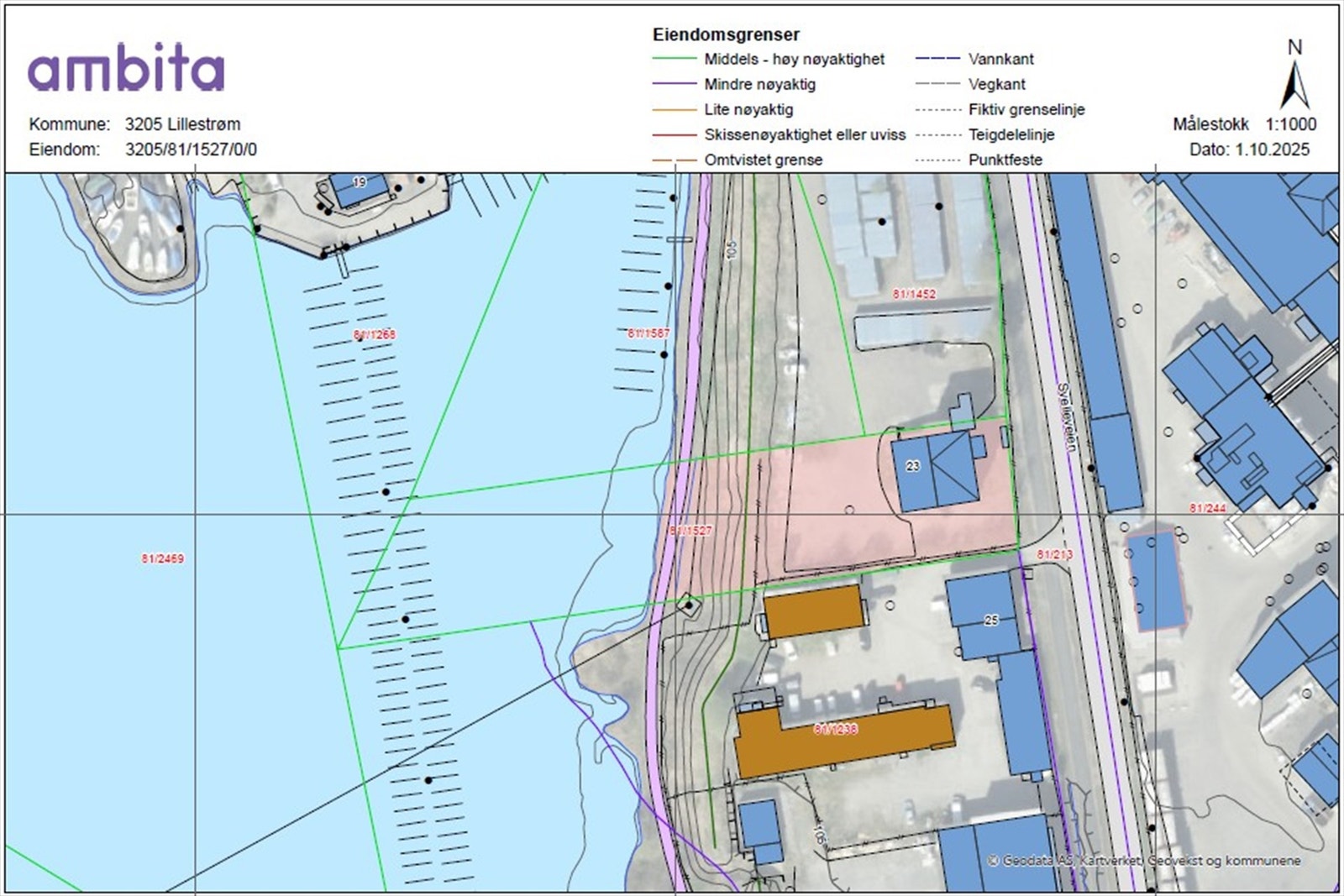1344x896 pixels.
Task: Click the 'Omtvistet grense' legend label
Action: pyautogui.click(x=764, y=160)
